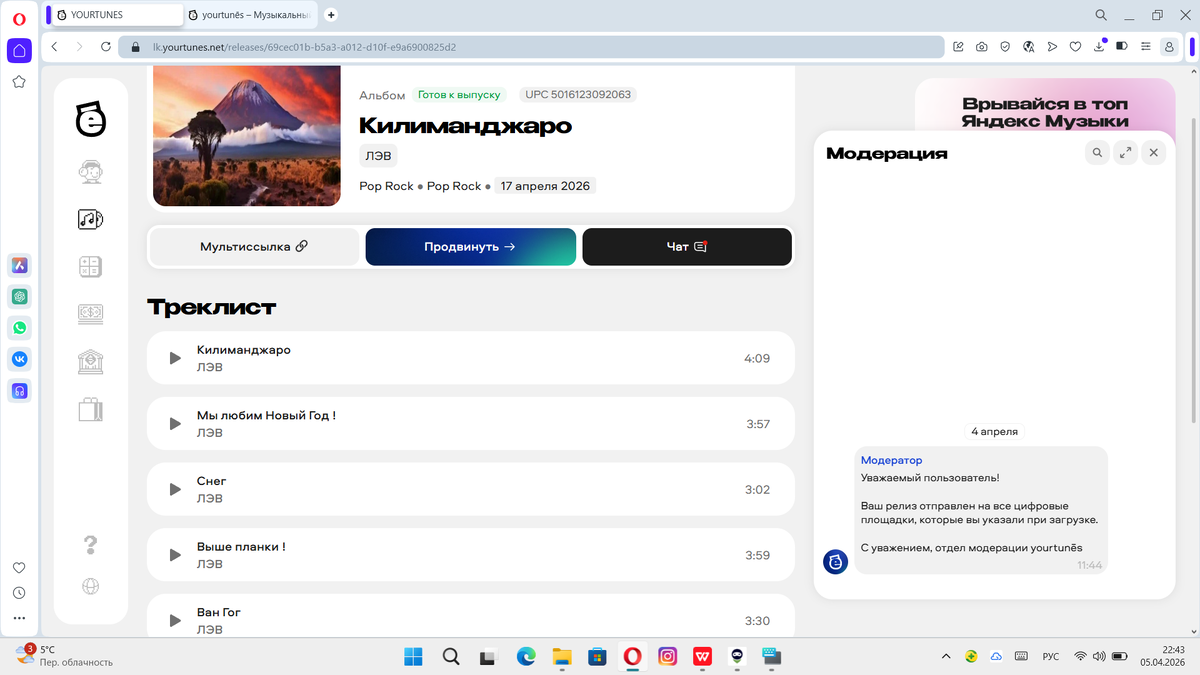Image resolution: width=1200 pixels, height=675 pixels.
Task: Play the track Ван Гог
Action: 174,620
